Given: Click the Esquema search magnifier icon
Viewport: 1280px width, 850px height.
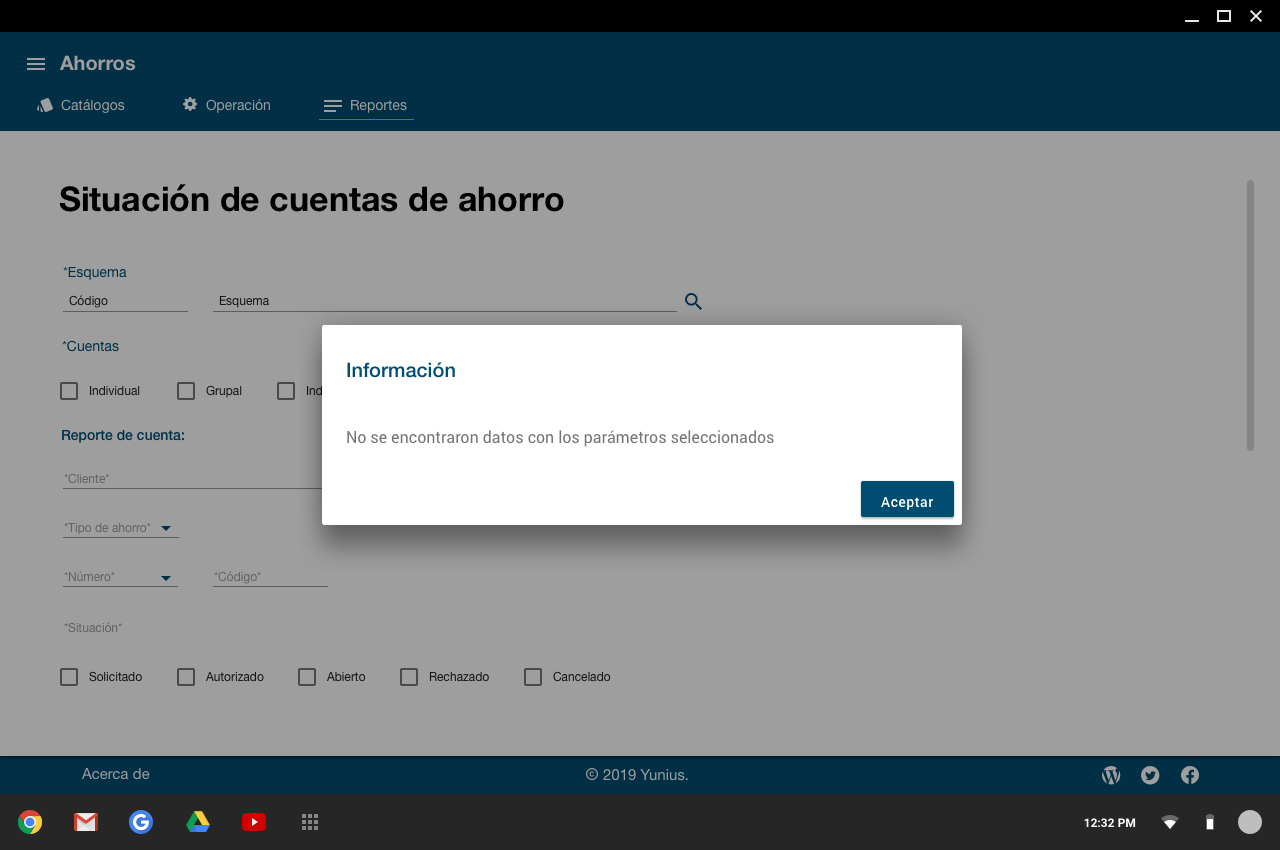Looking at the screenshot, I should 693,301.
